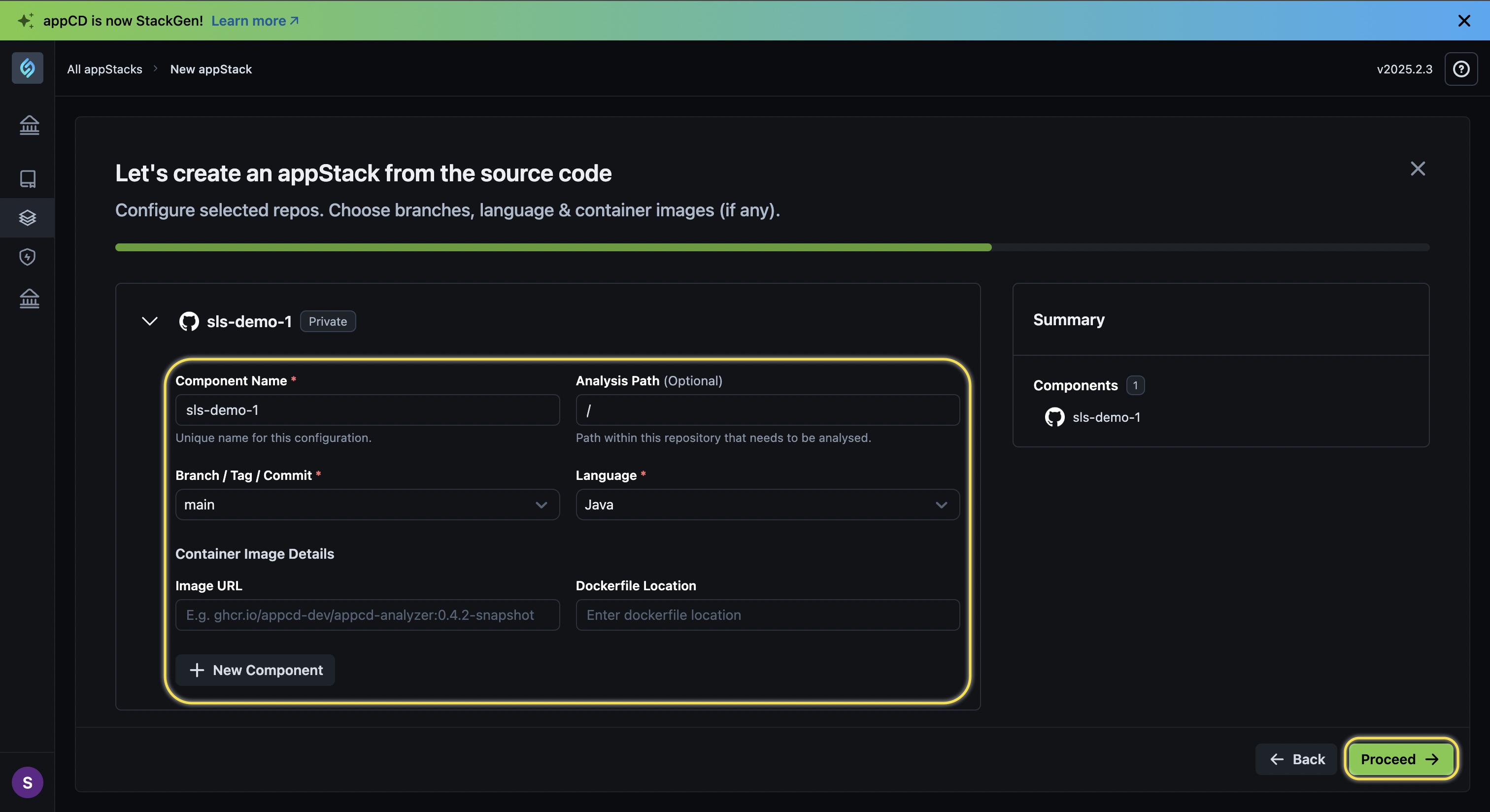Click the Summary heading
1490x812 pixels.
point(1069,319)
